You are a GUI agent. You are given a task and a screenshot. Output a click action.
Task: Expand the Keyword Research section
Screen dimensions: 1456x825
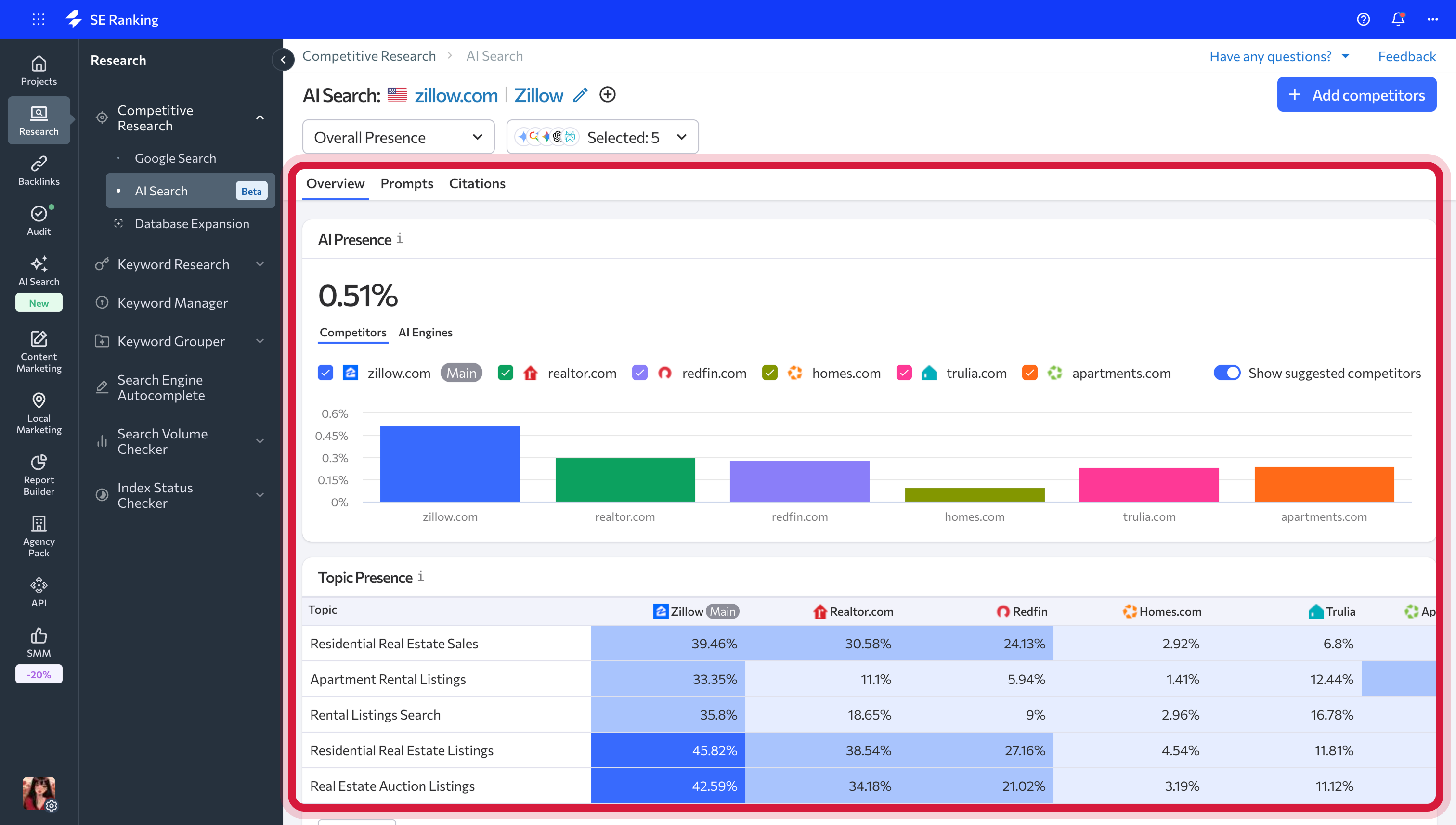point(260,264)
